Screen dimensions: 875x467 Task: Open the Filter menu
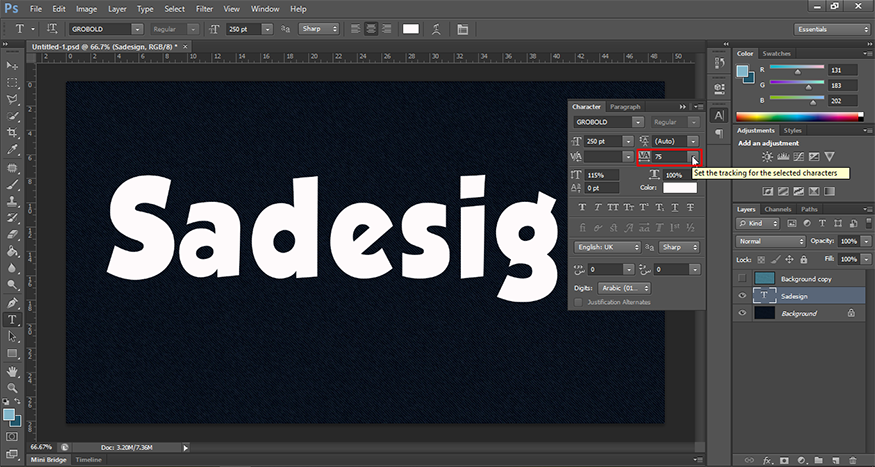[204, 9]
